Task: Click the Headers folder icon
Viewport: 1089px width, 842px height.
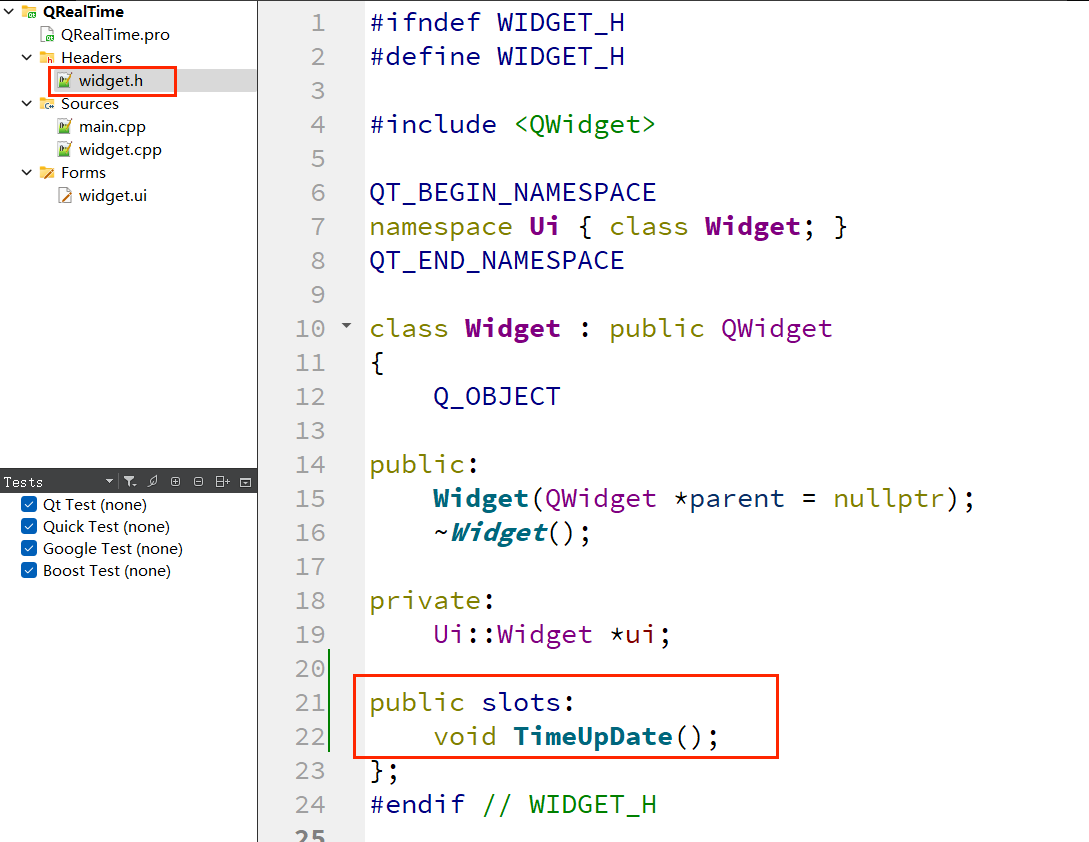Action: point(47,58)
